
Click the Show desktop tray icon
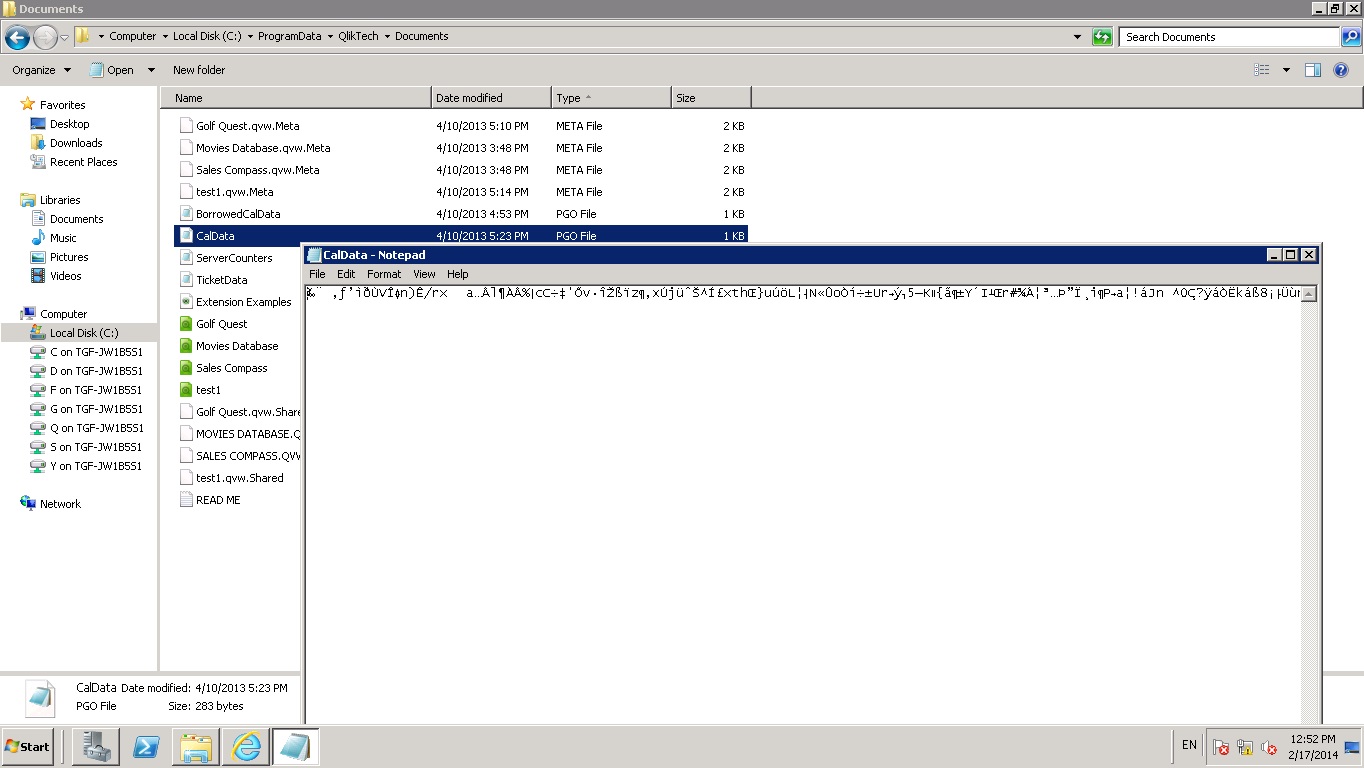(1352, 747)
